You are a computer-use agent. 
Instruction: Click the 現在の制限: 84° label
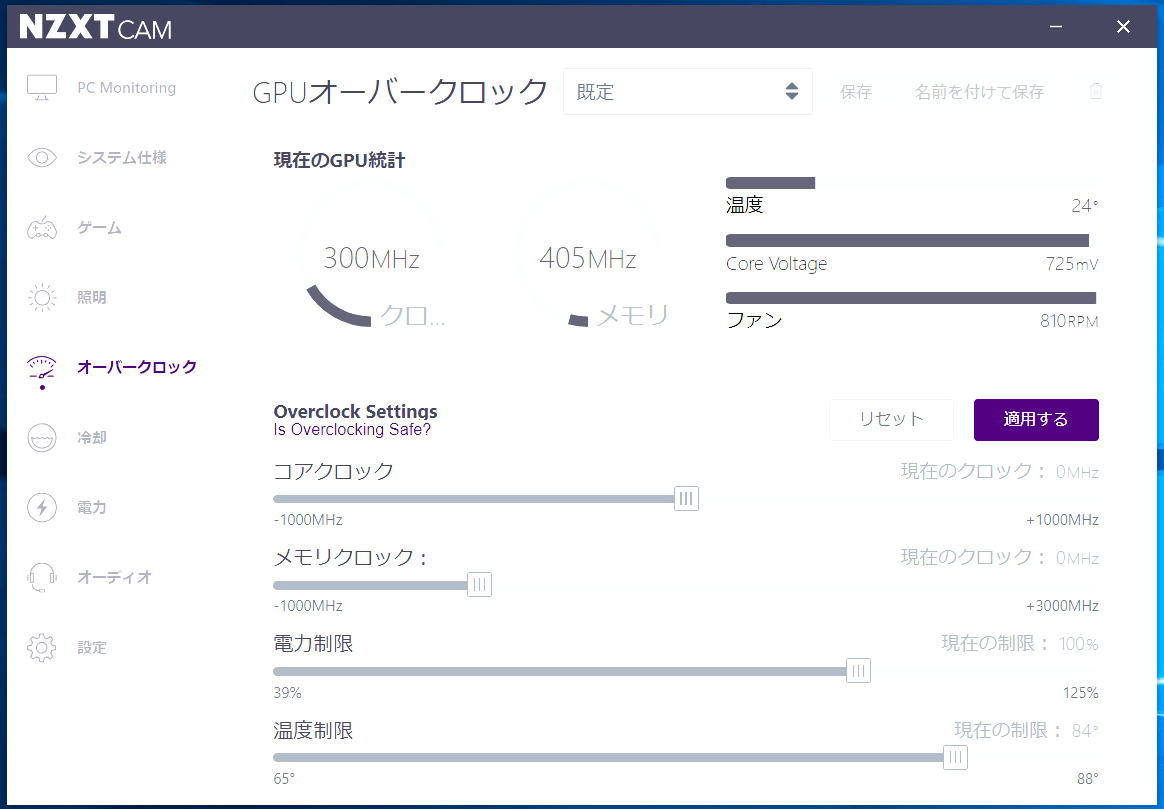click(x=1026, y=730)
